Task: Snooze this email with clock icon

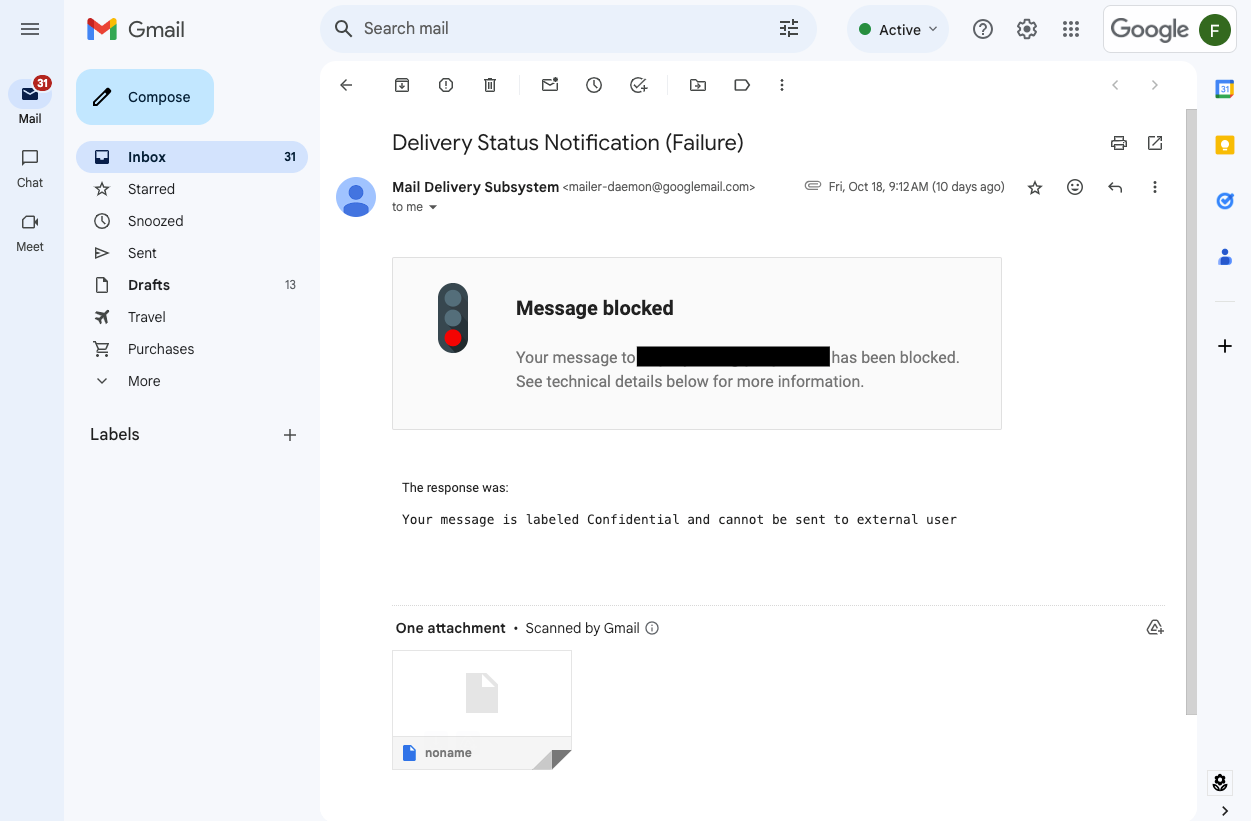Action: [594, 85]
